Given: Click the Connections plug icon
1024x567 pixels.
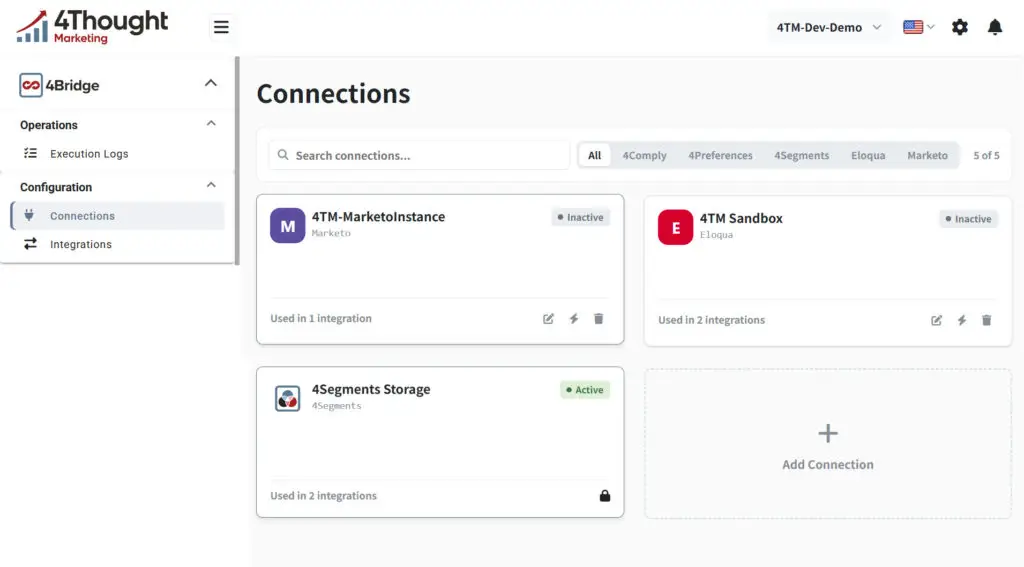Looking at the screenshot, I should pyautogui.click(x=29, y=215).
